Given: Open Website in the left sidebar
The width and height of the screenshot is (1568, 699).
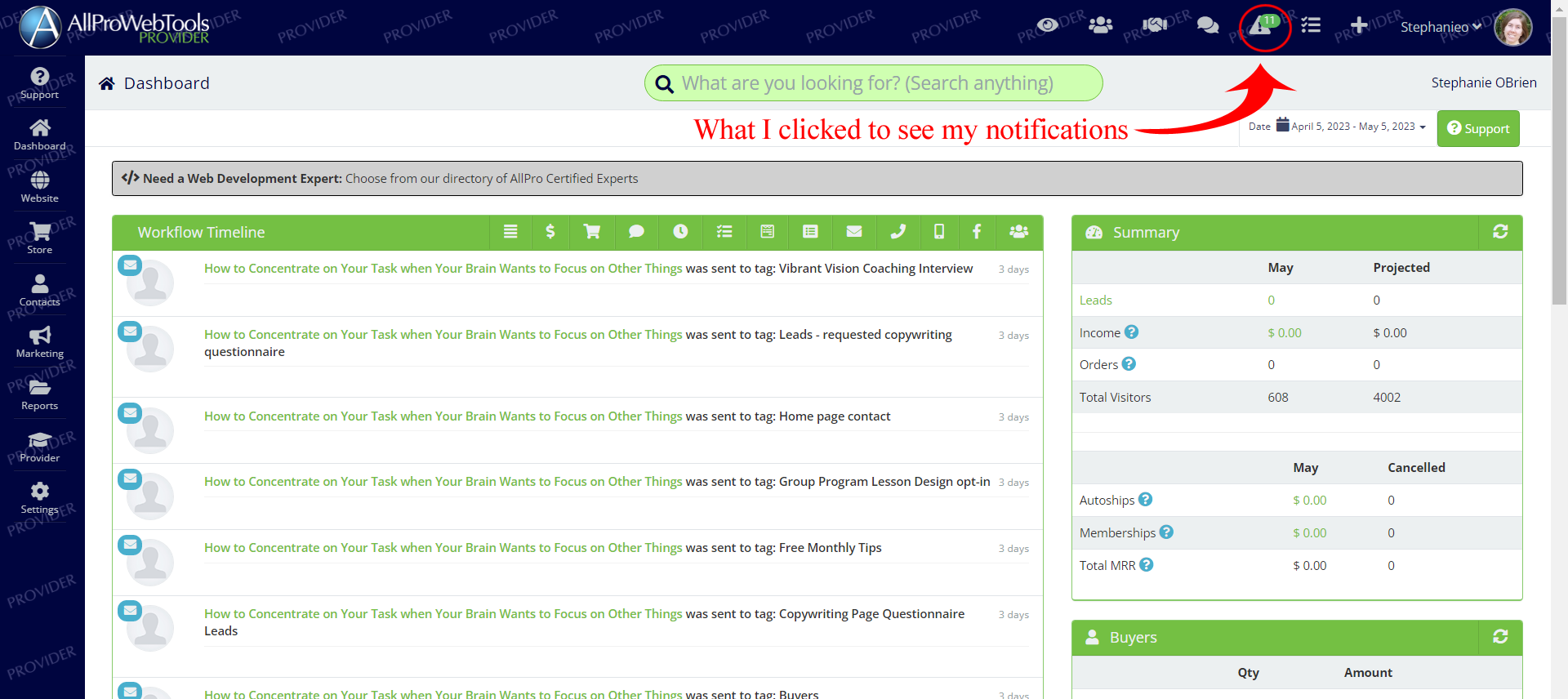Looking at the screenshot, I should click(x=39, y=187).
